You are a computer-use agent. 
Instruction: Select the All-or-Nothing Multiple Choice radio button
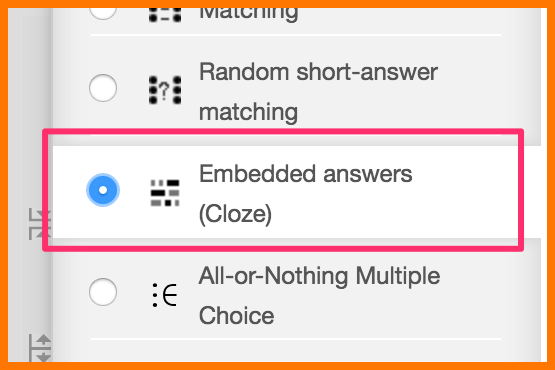(x=103, y=292)
